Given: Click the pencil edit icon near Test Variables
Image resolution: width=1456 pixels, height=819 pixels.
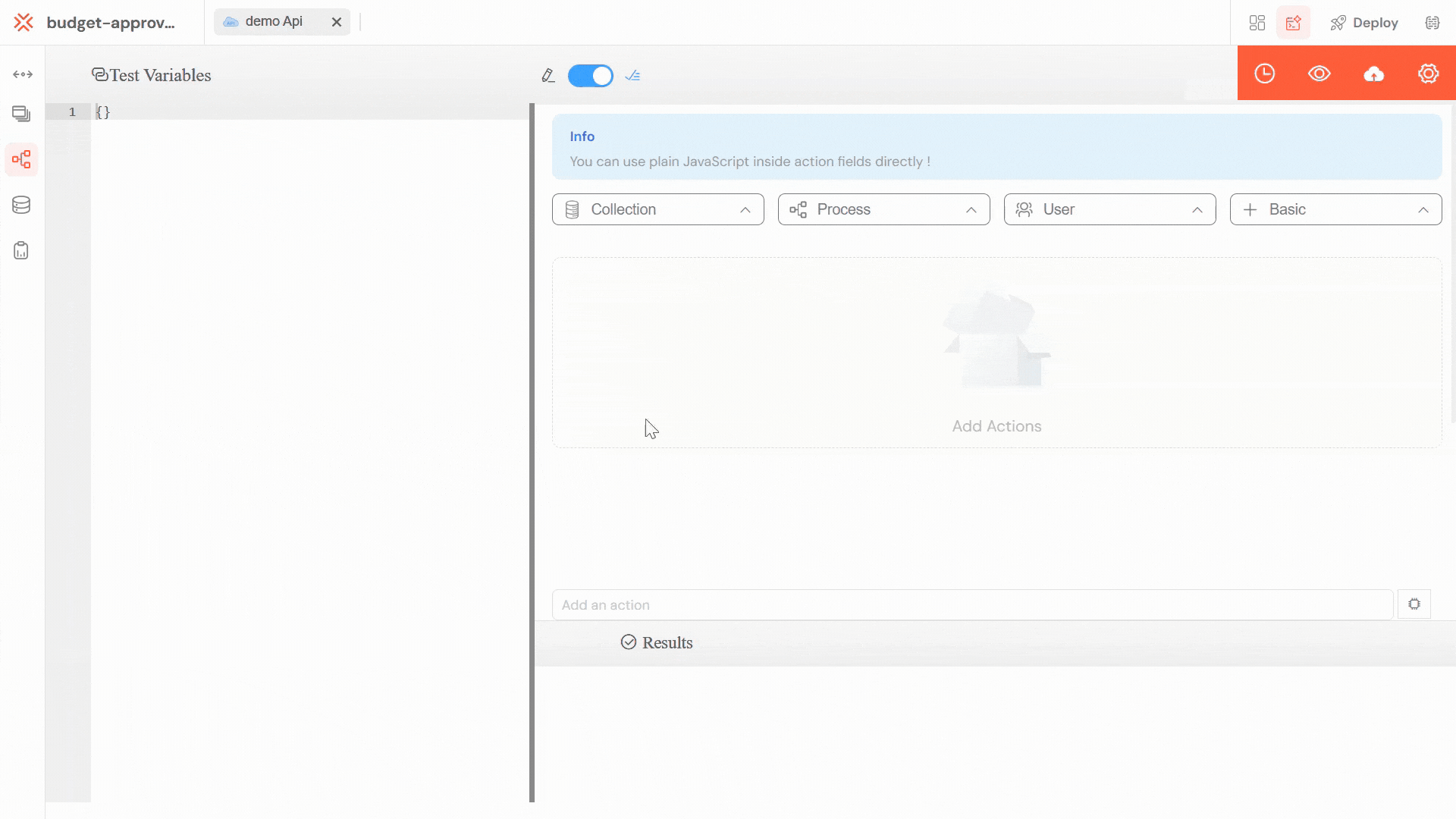Looking at the screenshot, I should [x=548, y=75].
